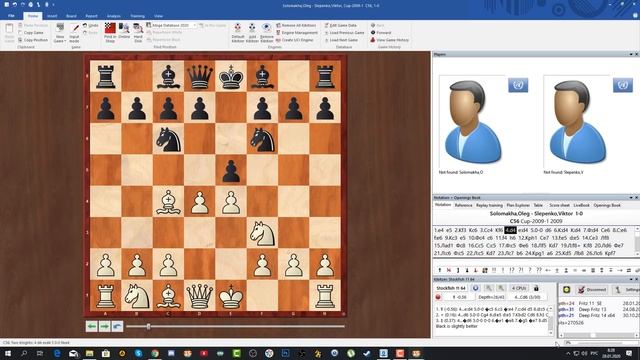Open the Openings Book tab

pos(607,205)
